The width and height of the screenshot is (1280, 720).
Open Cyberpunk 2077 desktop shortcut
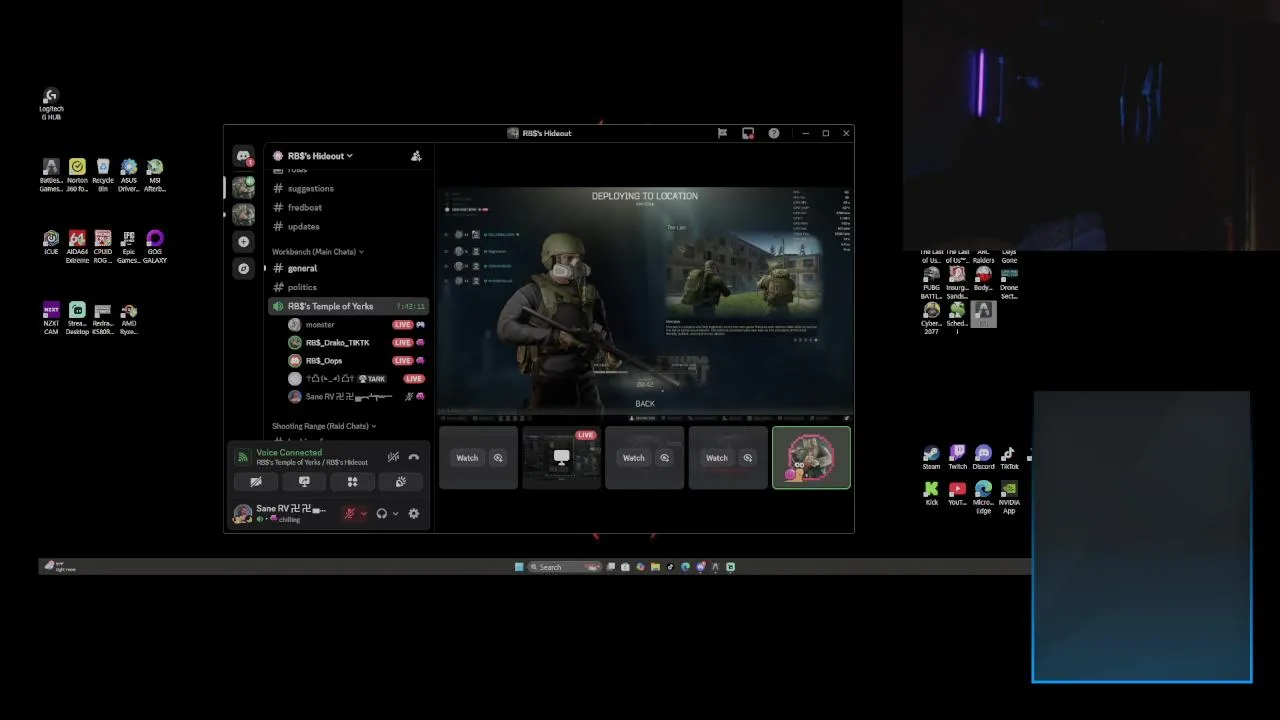click(931, 317)
